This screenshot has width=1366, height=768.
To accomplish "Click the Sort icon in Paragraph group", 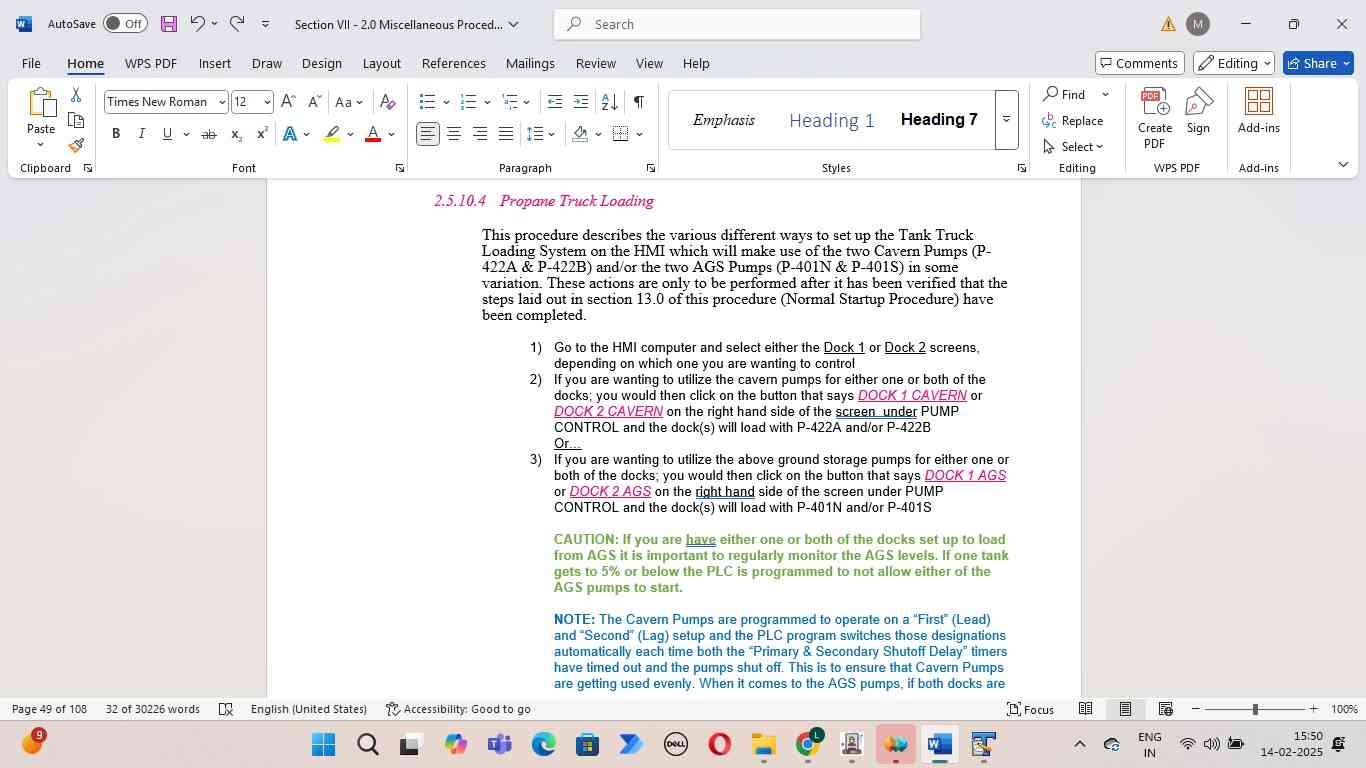I will [609, 102].
